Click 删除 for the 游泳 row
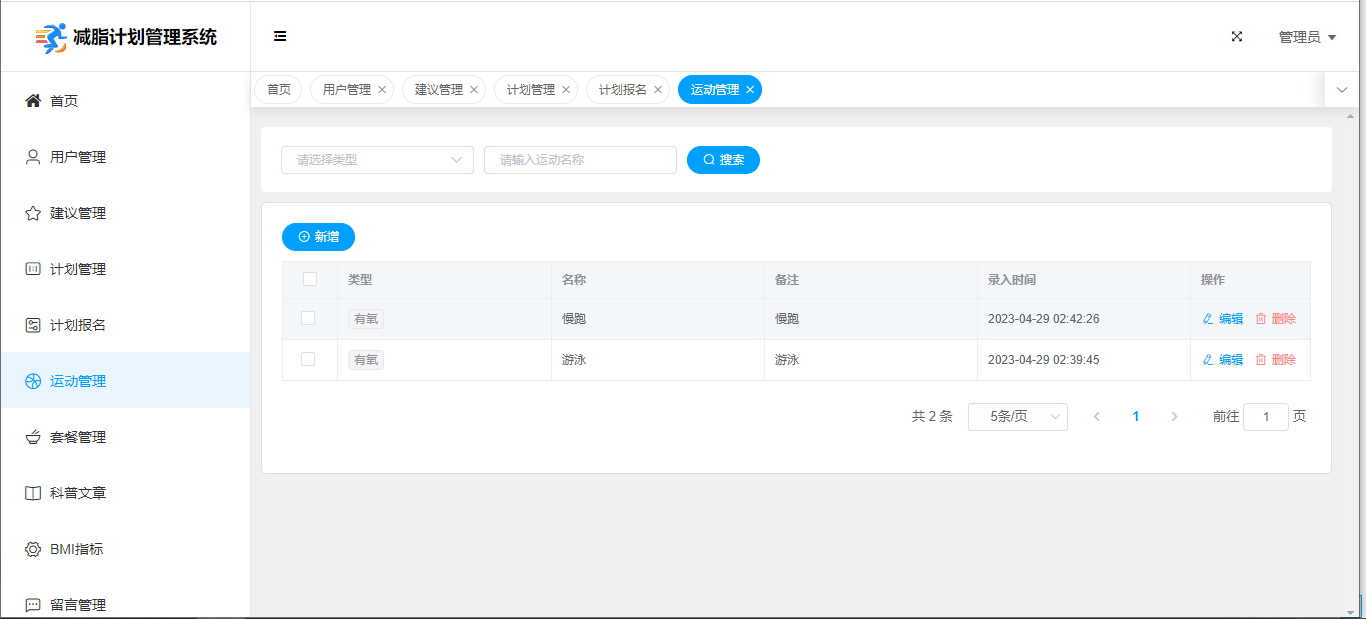Image resolution: width=1366 pixels, height=619 pixels. (x=1276, y=360)
